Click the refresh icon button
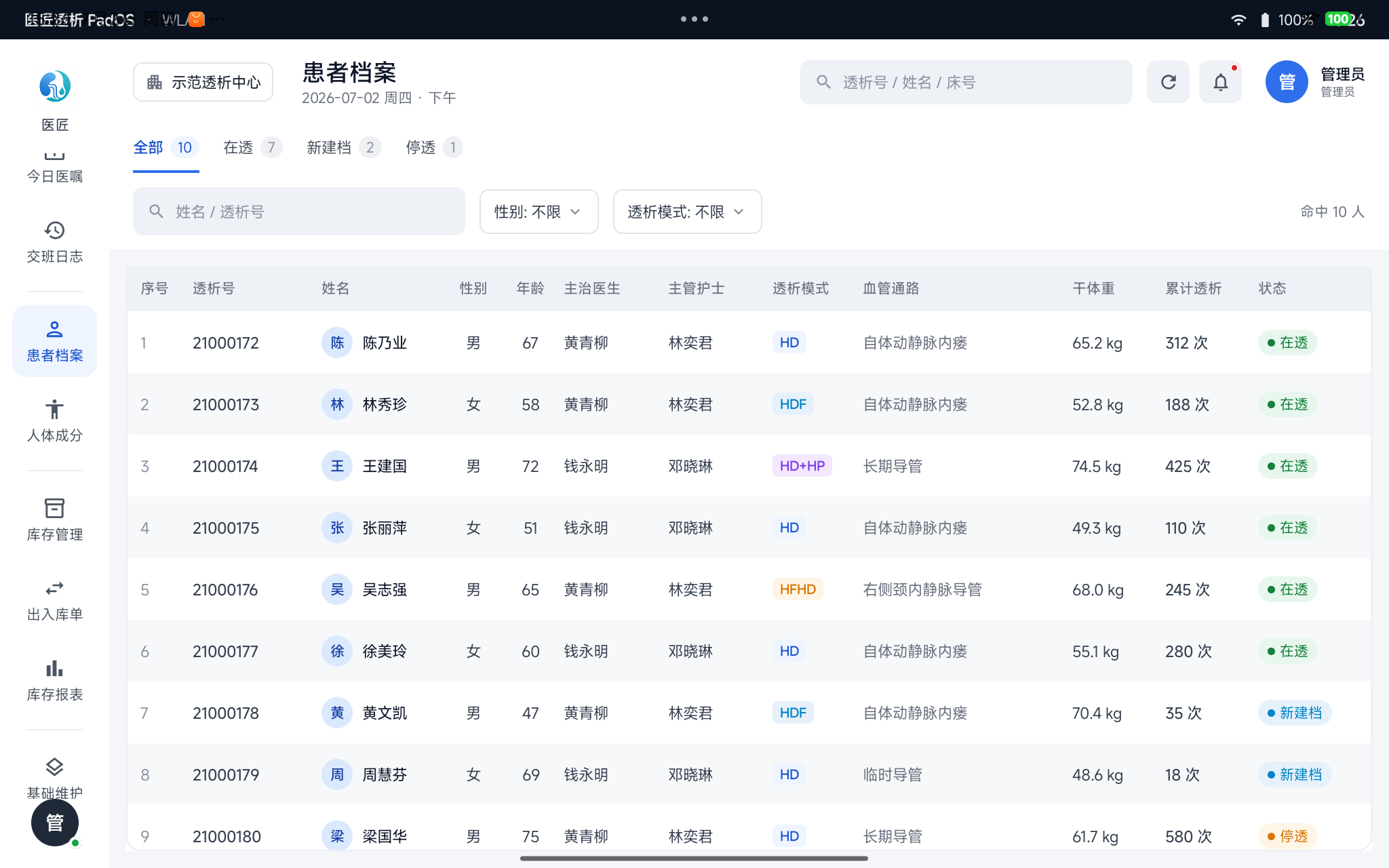Image resolution: width=1389 pixels, height=868 pixels. click(1168, 82)
